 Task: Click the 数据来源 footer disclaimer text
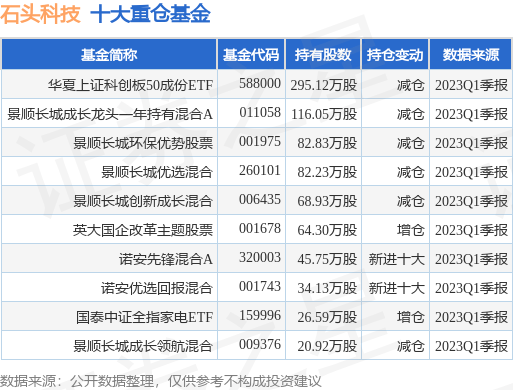[160, 381]
